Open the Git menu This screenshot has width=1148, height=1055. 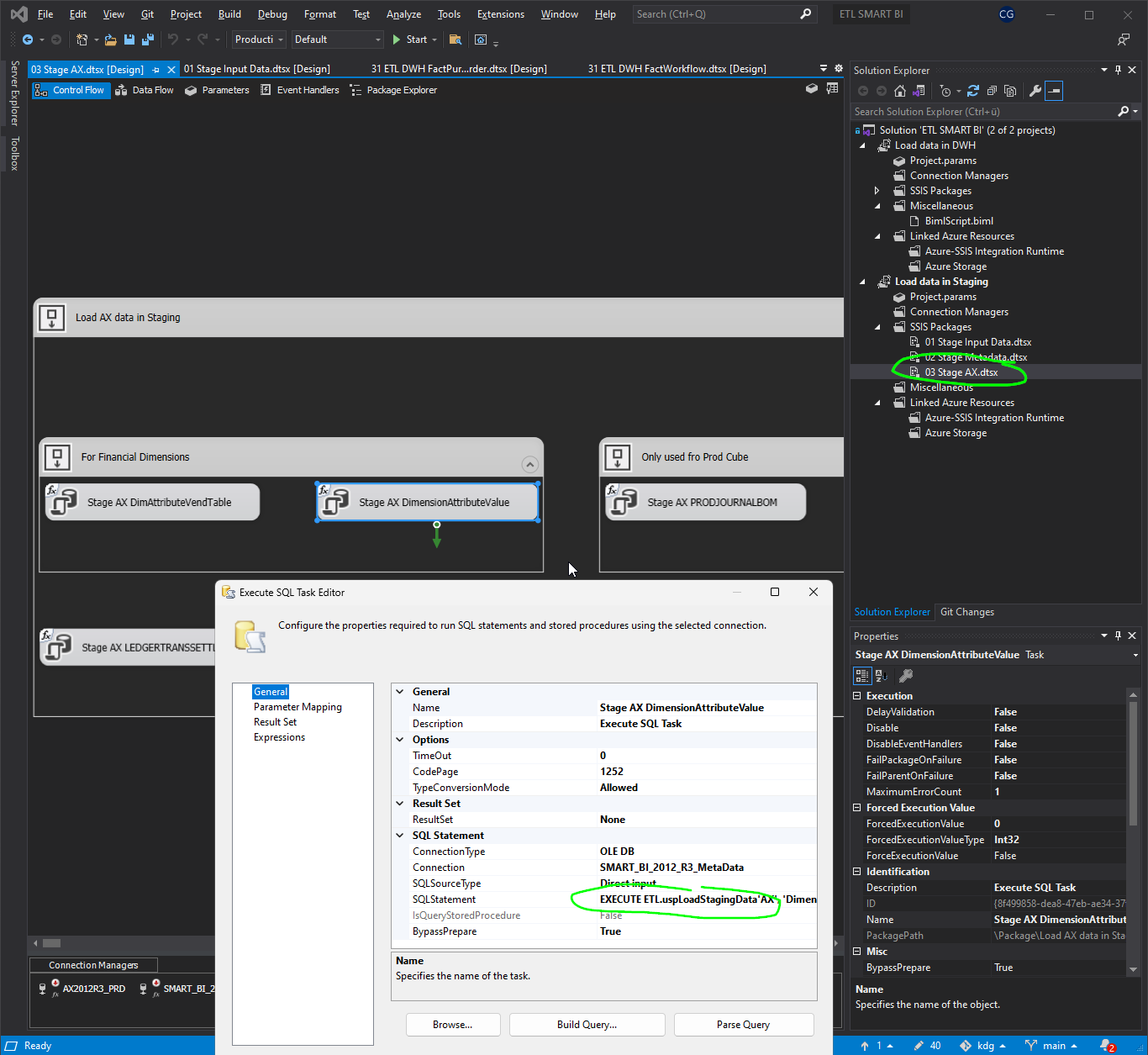coord(147,14)
